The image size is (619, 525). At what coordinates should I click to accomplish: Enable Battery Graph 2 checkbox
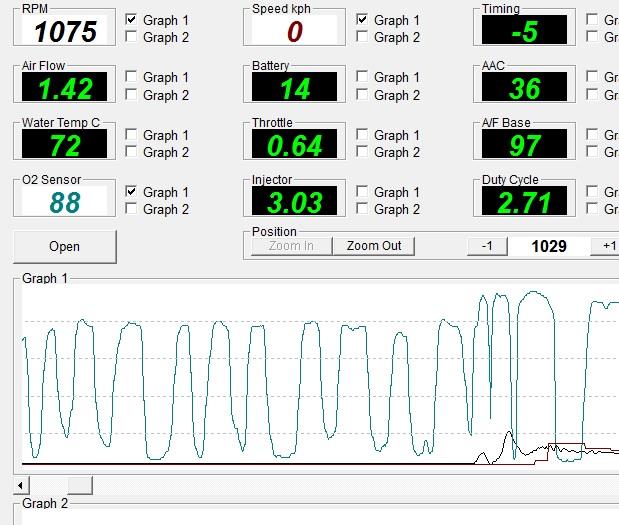(362, 94)
